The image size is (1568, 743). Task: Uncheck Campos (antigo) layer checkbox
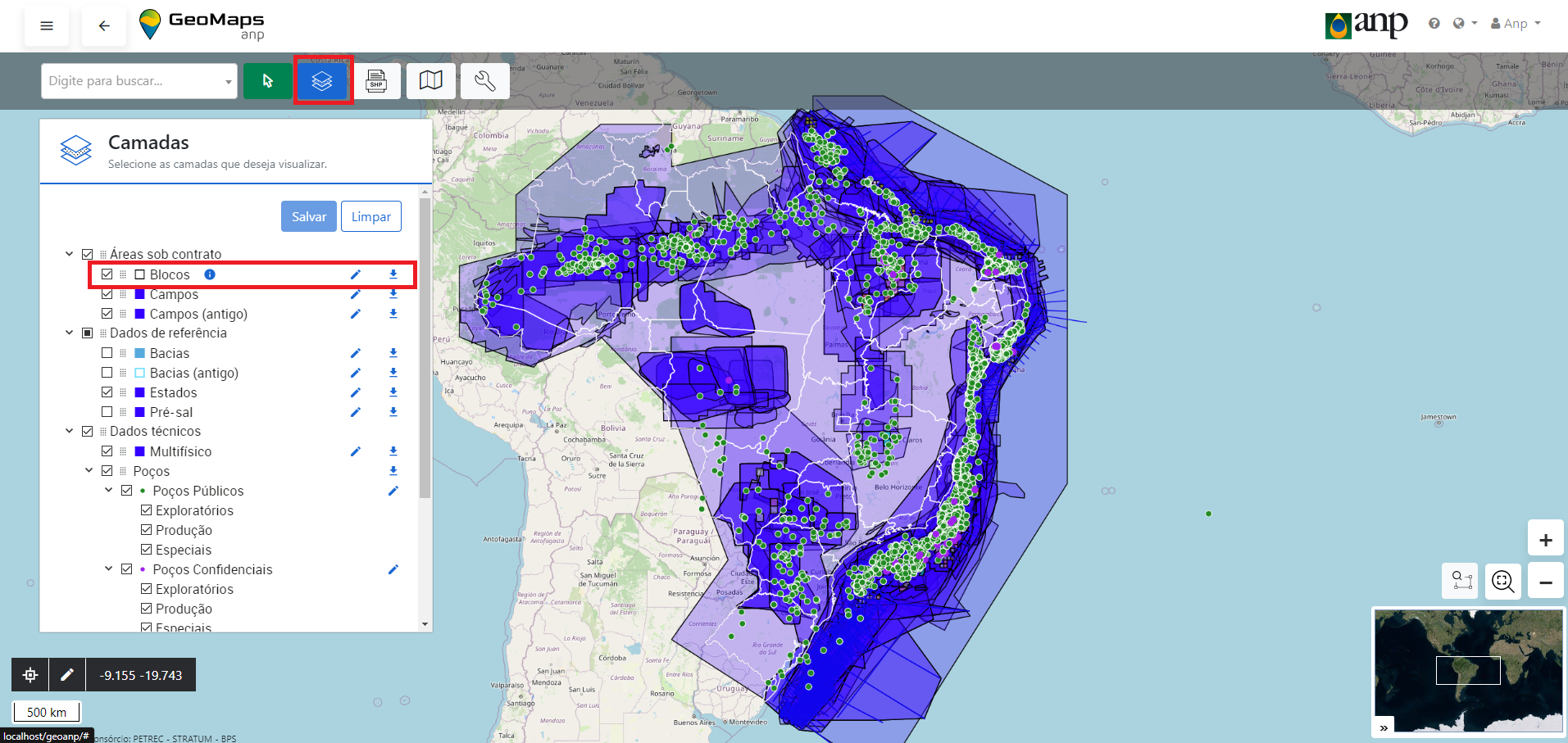point(107,314)
